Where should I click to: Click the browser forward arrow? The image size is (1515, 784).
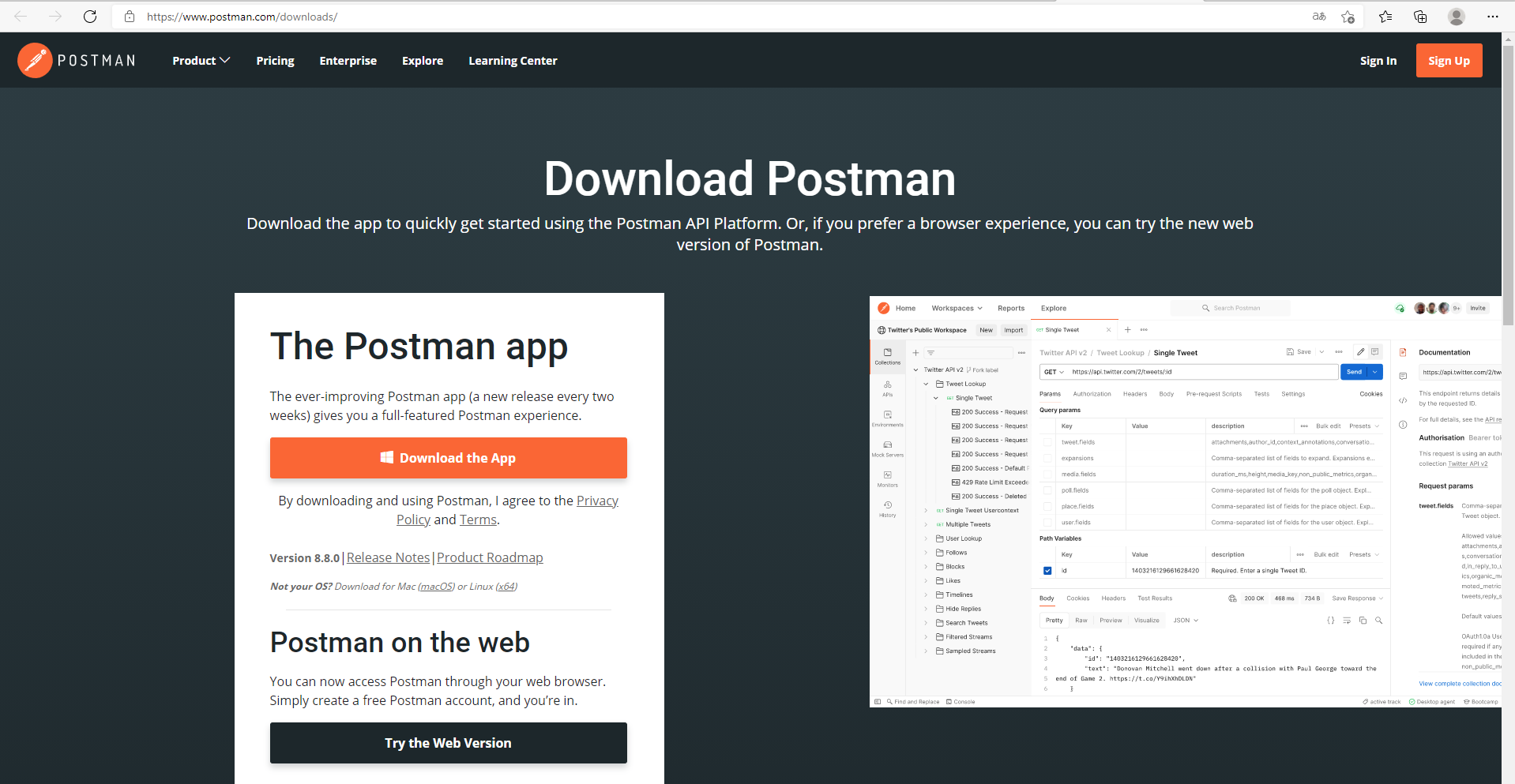[55, 17]
